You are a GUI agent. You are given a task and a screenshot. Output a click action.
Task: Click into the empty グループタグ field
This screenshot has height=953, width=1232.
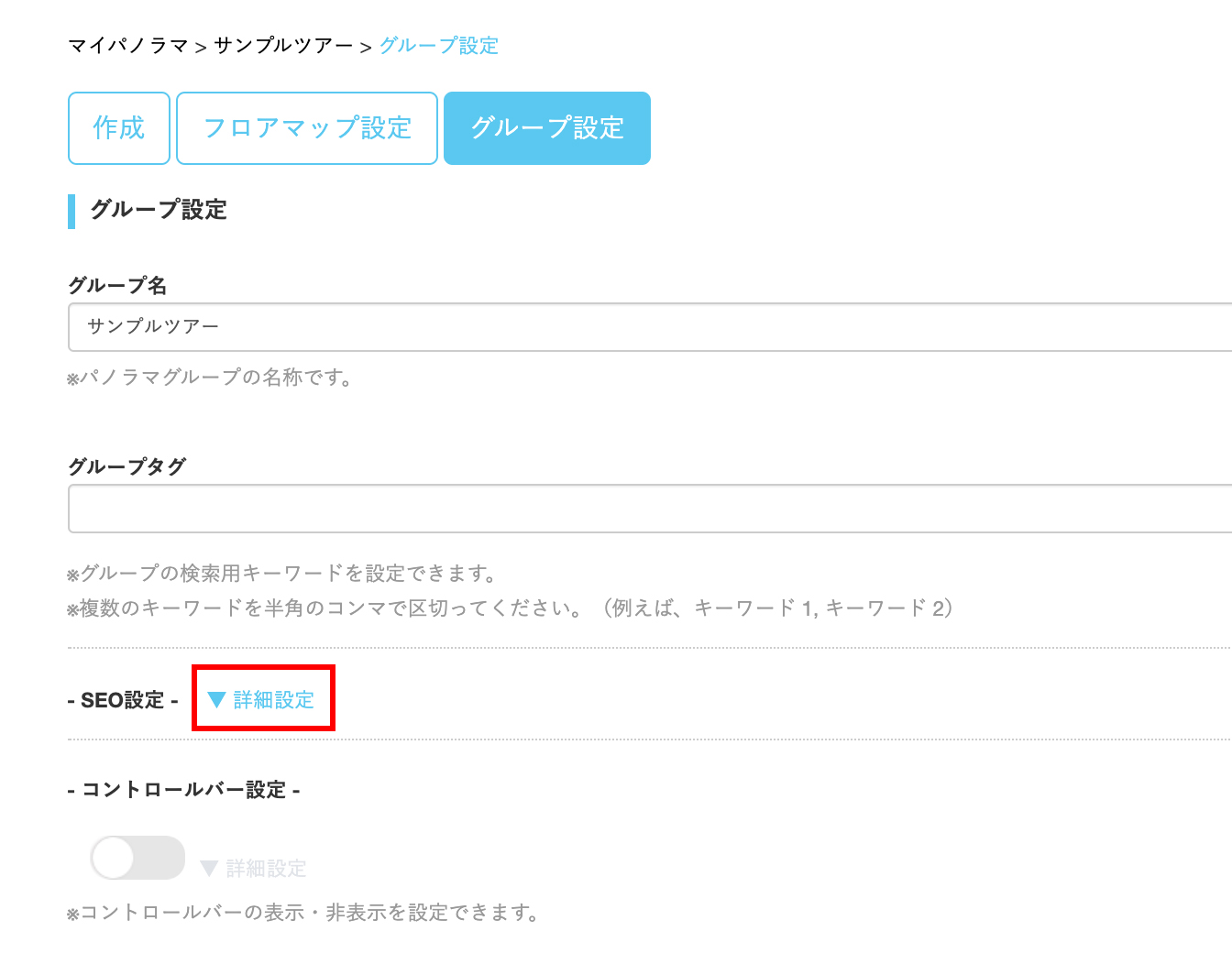[642, 509]
